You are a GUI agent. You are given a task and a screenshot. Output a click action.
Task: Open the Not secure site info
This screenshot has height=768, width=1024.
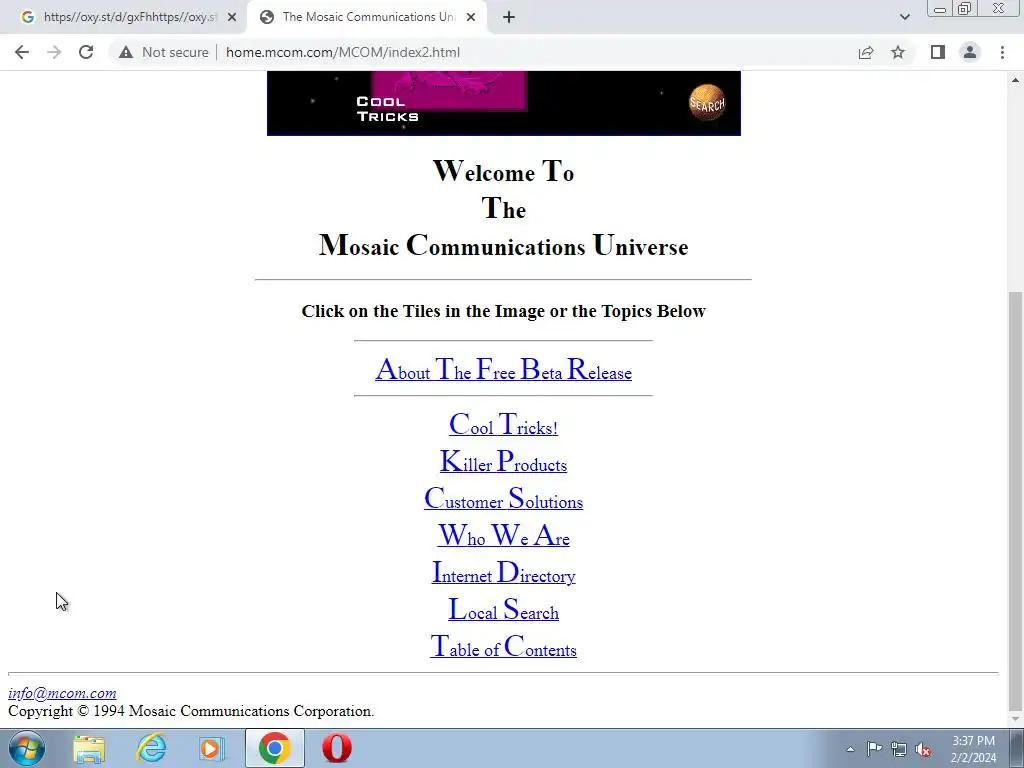tap(164, 52)
